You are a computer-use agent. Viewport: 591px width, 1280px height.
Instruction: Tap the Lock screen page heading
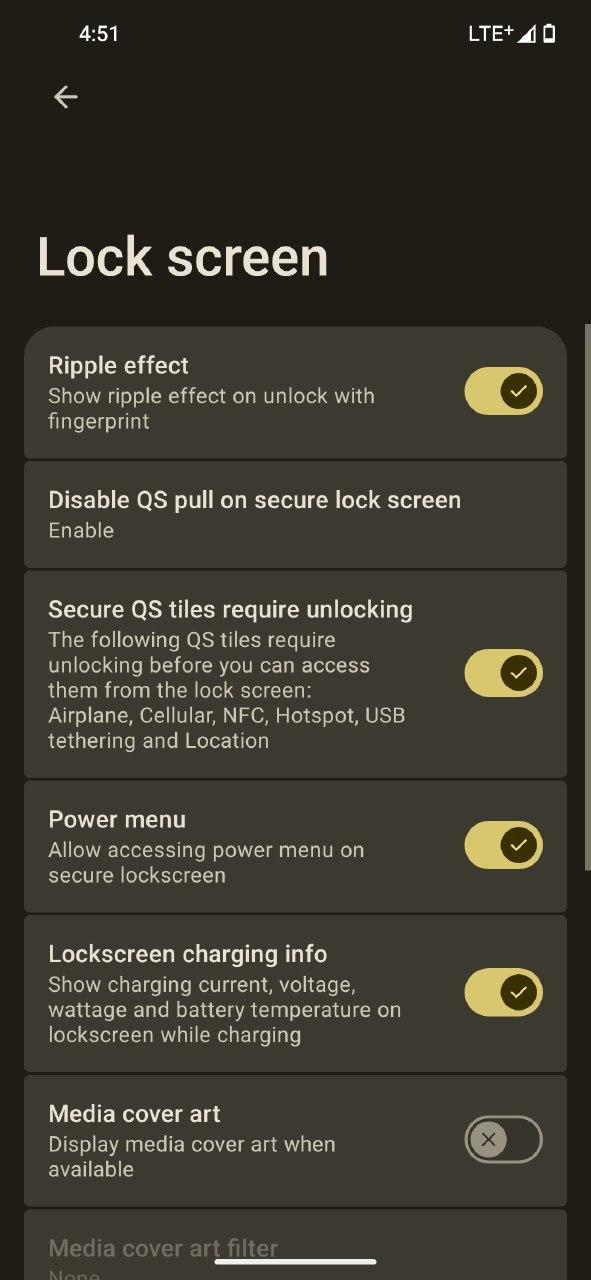point(183,257)
